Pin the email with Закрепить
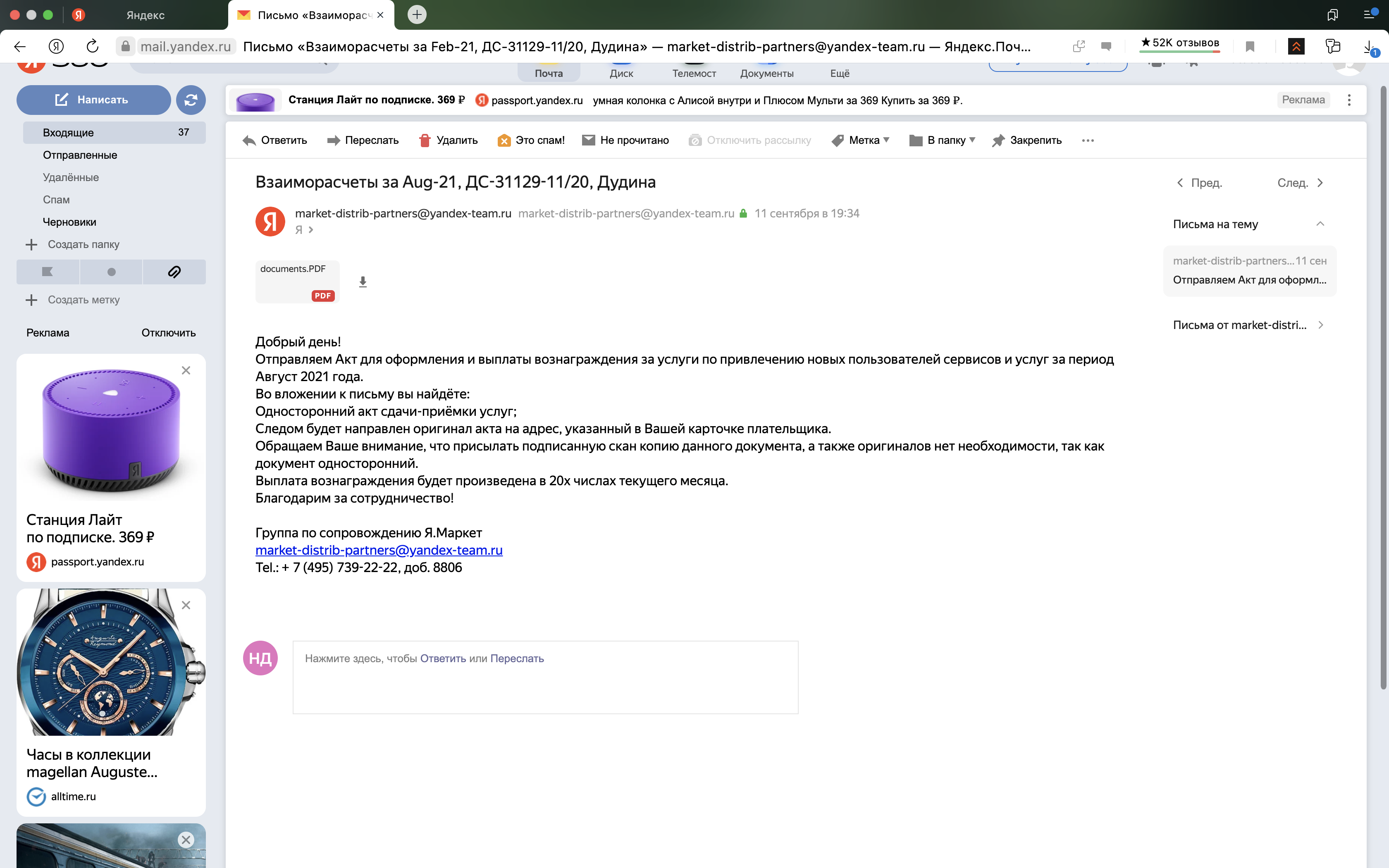The width and height of the screenshot is (1389, 868). coord(1027,141)
